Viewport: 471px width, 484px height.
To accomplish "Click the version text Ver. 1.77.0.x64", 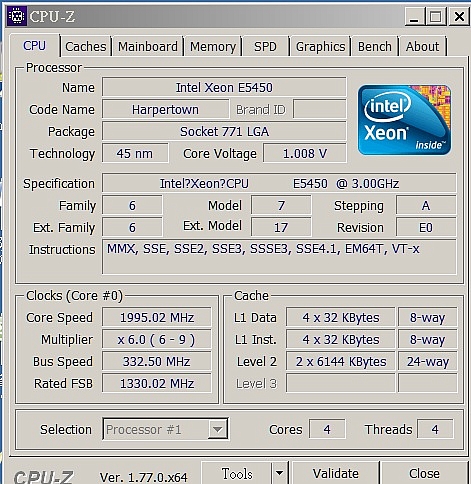I will click(x=143, y=477).
